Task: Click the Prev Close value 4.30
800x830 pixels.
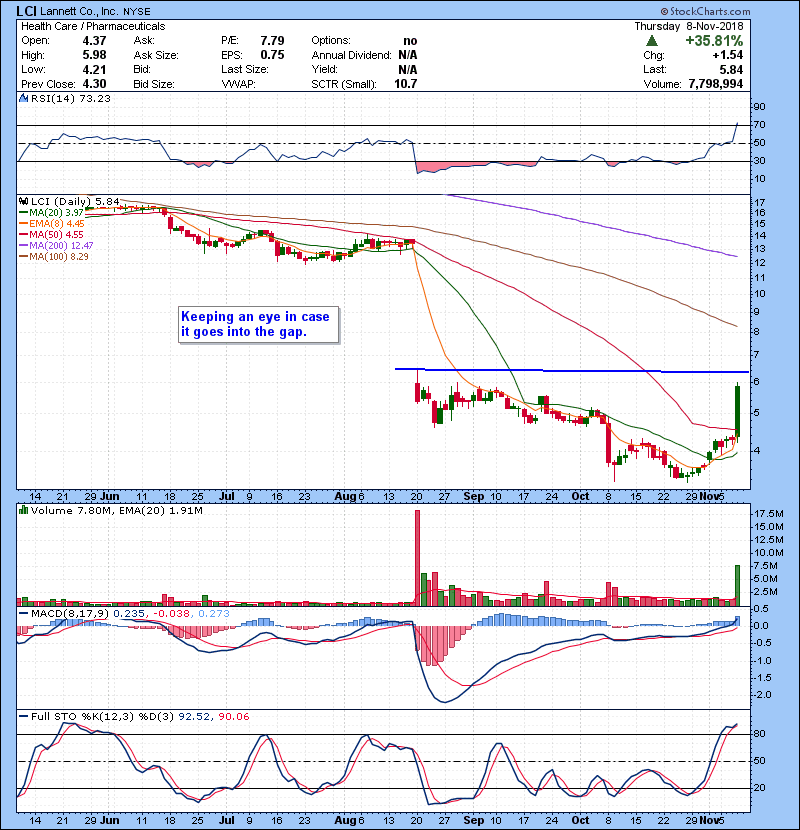Action: [94, 84]
